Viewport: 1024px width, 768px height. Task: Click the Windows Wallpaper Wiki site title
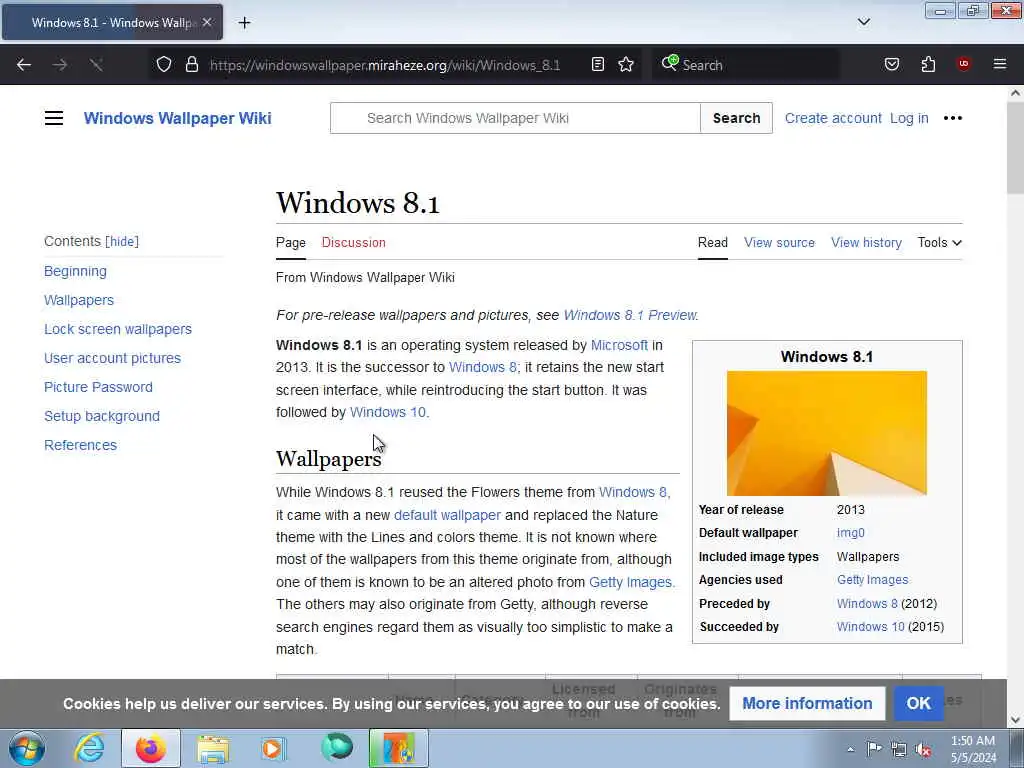[x=177, y=118]
